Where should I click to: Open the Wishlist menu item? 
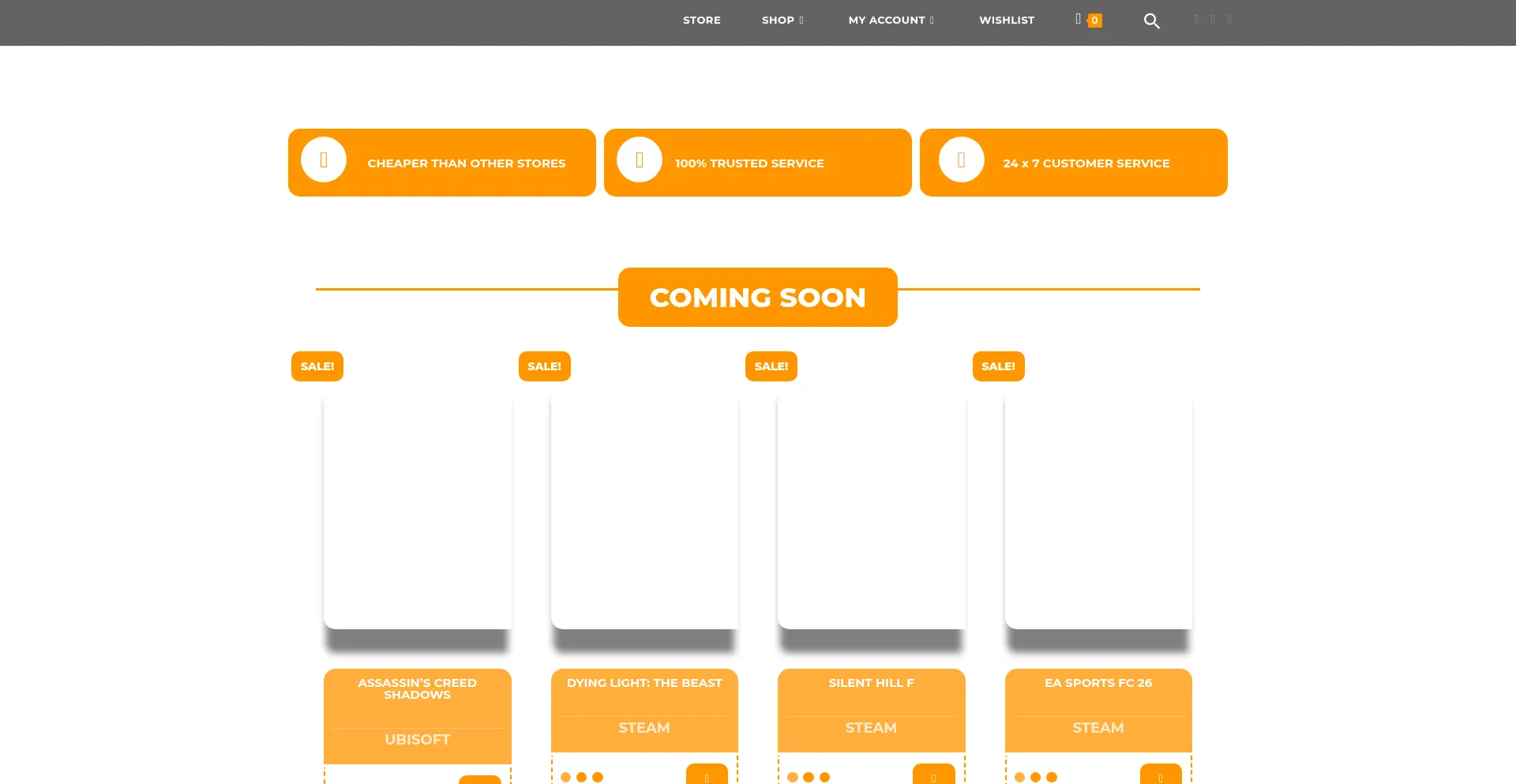click(x=1006, y=21)
